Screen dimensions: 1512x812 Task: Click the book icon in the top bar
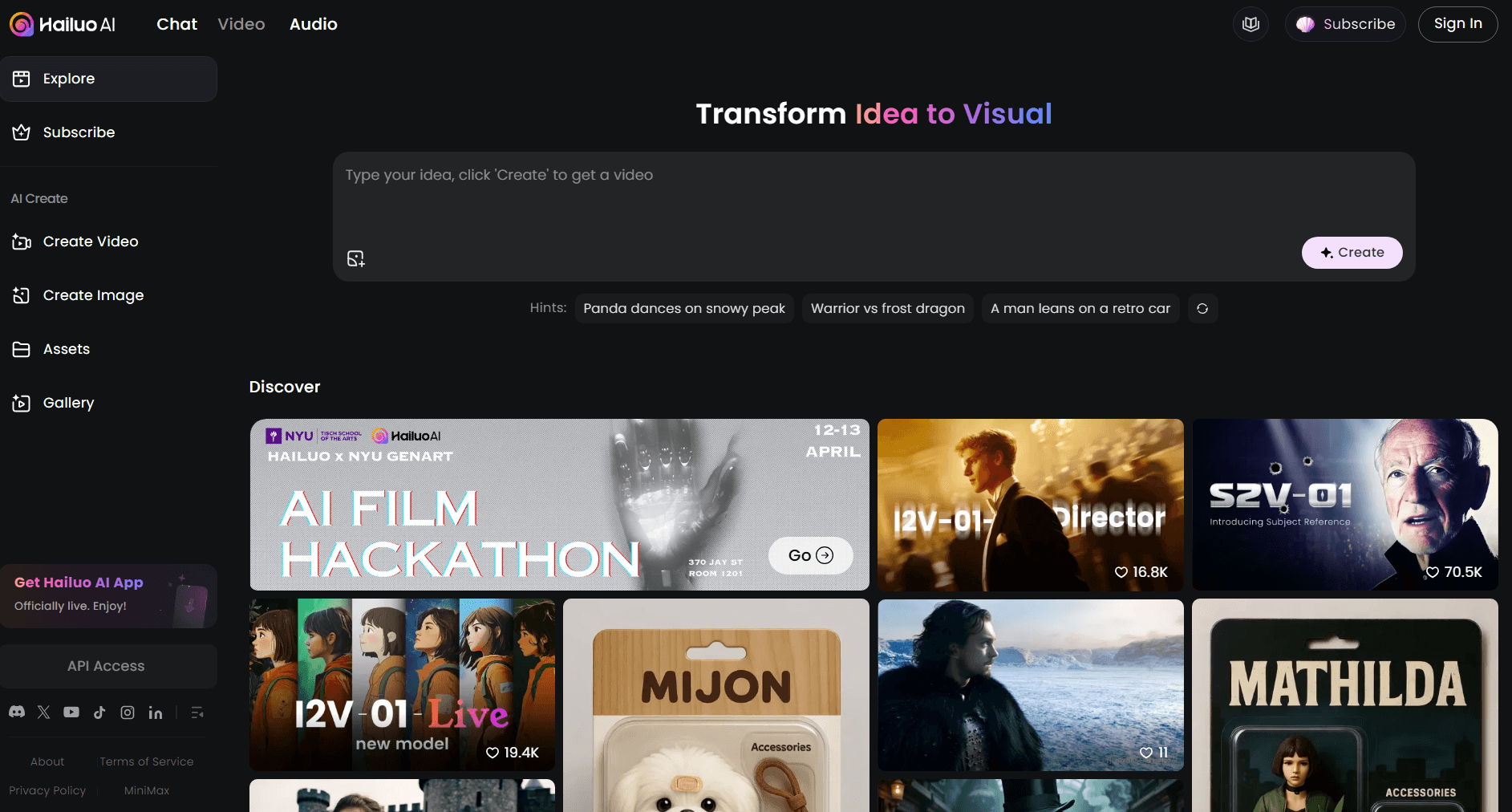point(1251,24)
